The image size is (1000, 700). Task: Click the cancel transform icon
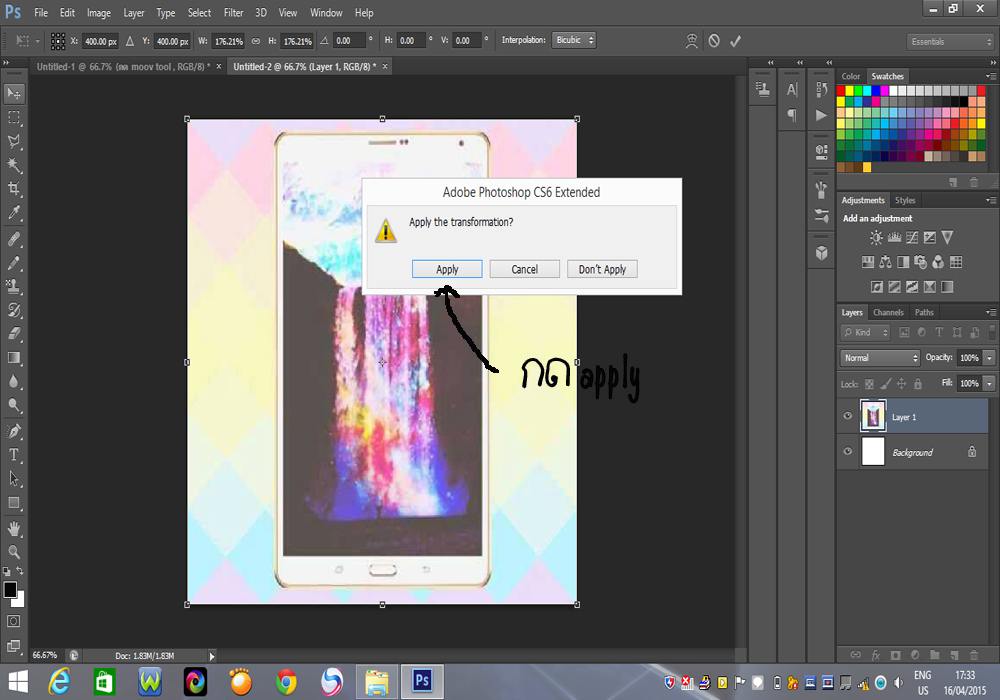tap(714, 41)
